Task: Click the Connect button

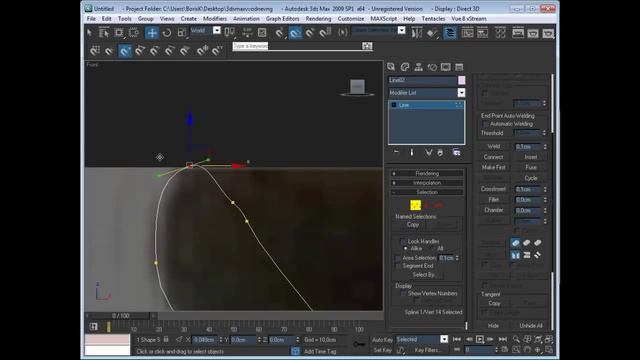Action: pyautogui.click(x=493, y=157)
